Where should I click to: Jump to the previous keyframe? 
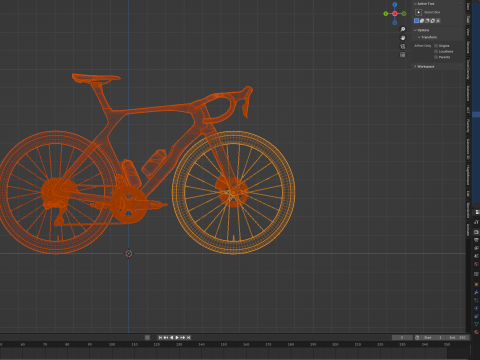166,337
